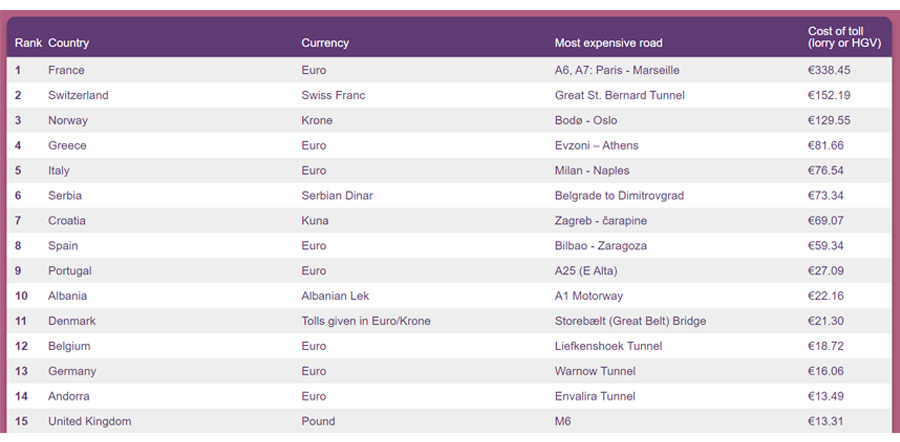The height and width of the screenshot is (442, 900).
Task: Select the Great St. Bernard Tunnel cell
Action: coord(621,95)
